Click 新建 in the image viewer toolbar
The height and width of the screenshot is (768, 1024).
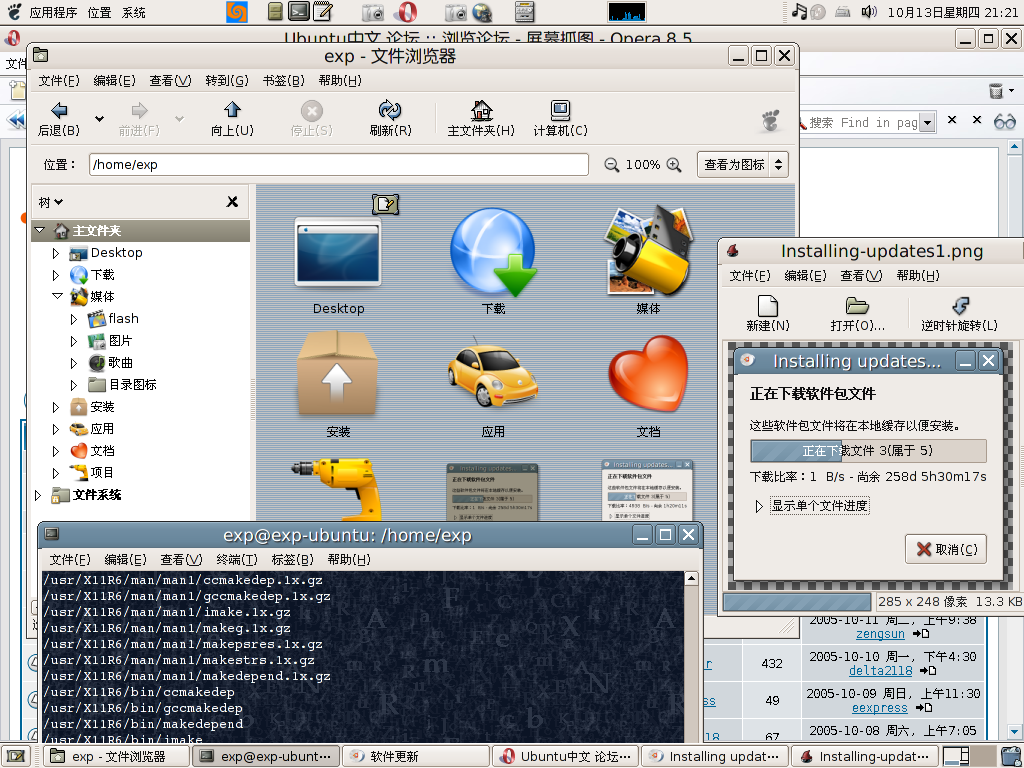pyautogui.click(x=768, y=313)
